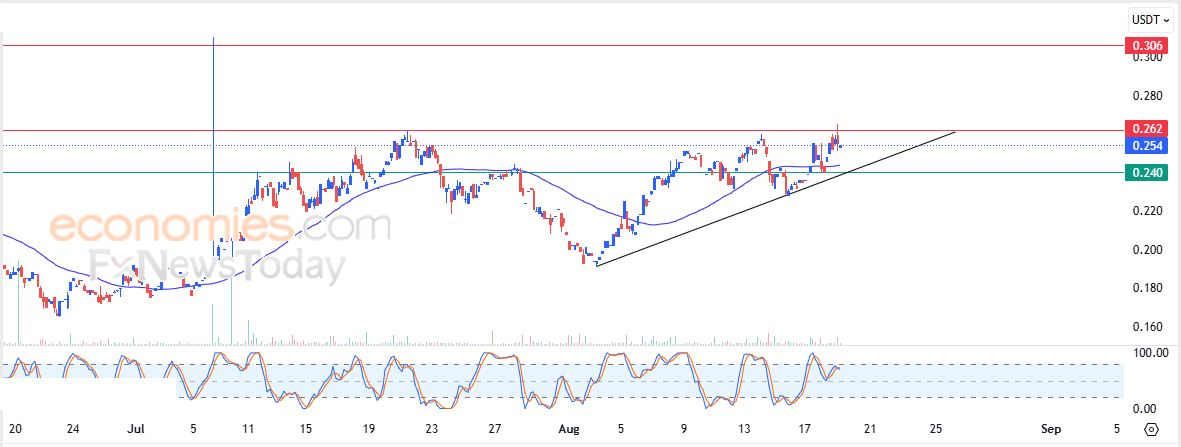
Task: Click the Sep label on time axis
Action: click(1051, 430)
